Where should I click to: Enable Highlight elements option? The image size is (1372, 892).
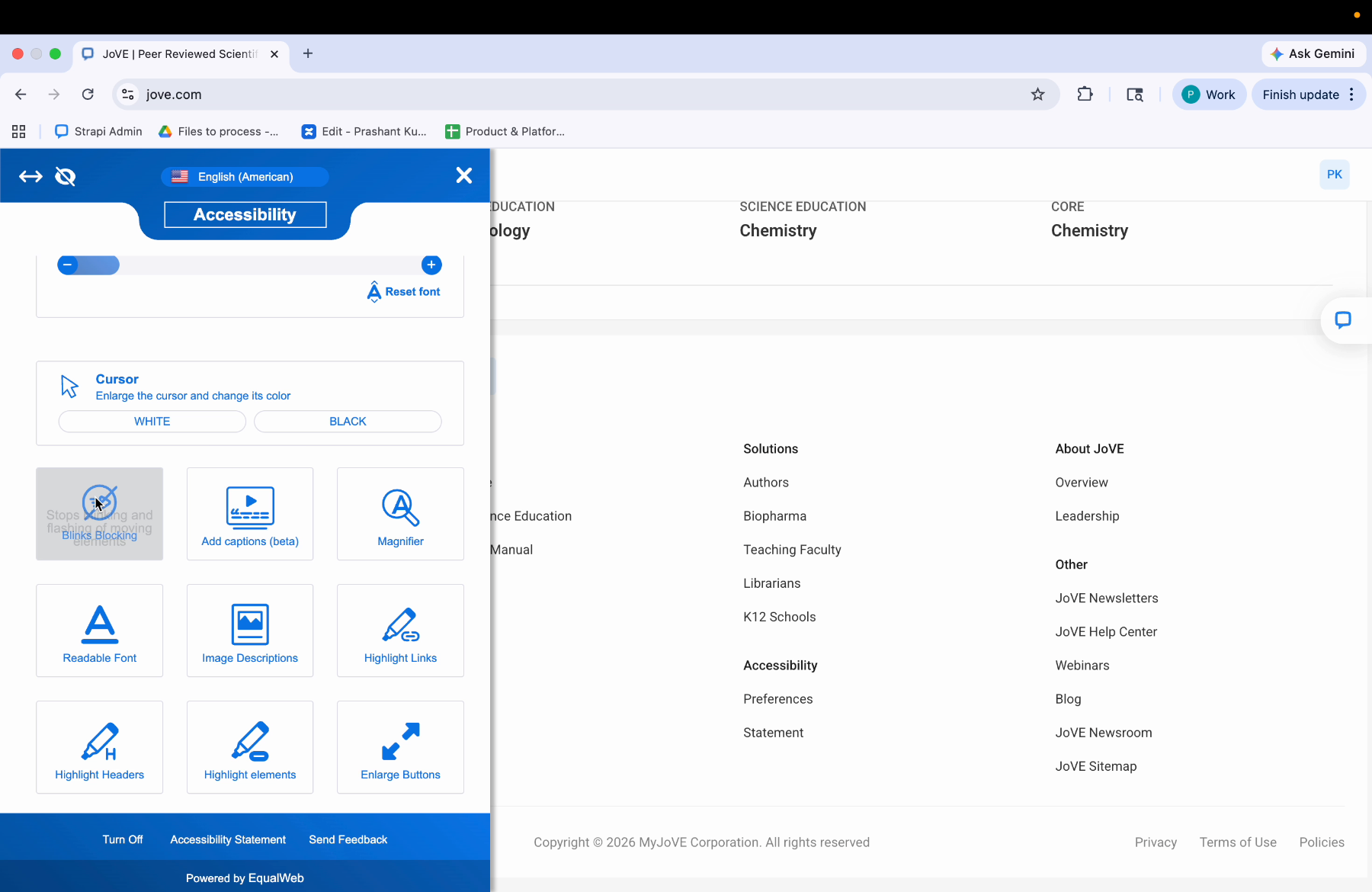[x=250, y=747]
